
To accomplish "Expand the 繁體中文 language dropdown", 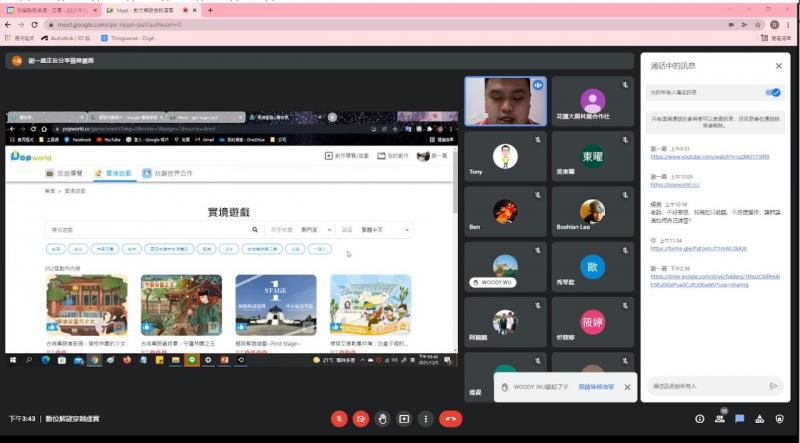I will (385, 230).
